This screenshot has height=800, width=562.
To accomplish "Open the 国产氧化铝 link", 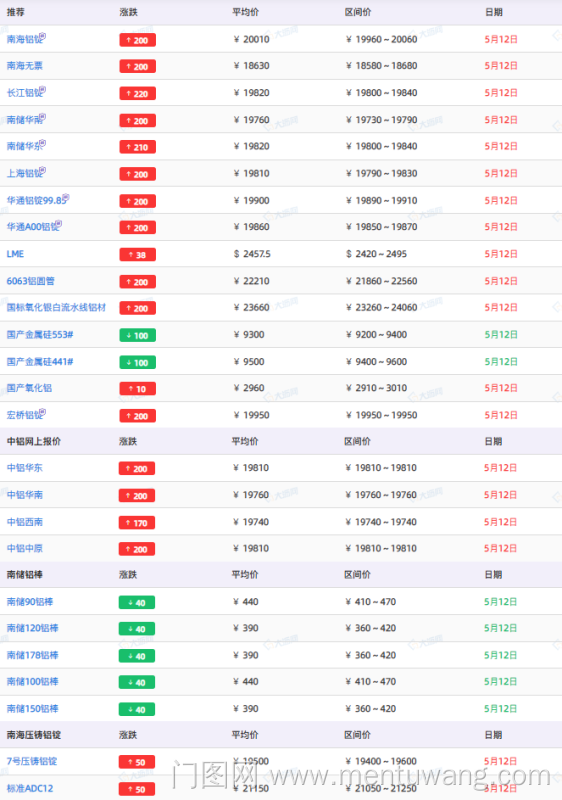I will [x=29, y=388].
